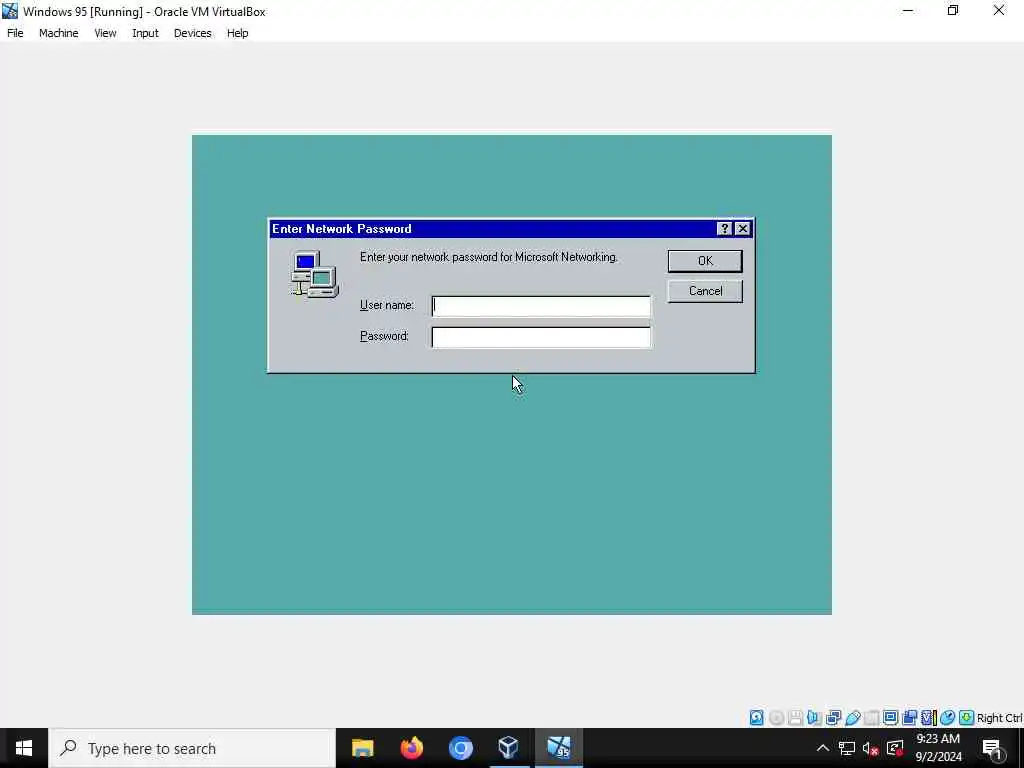Open the Help menu
The image size is (1024, 768).
pyautogui.click(x=238, y=33)
